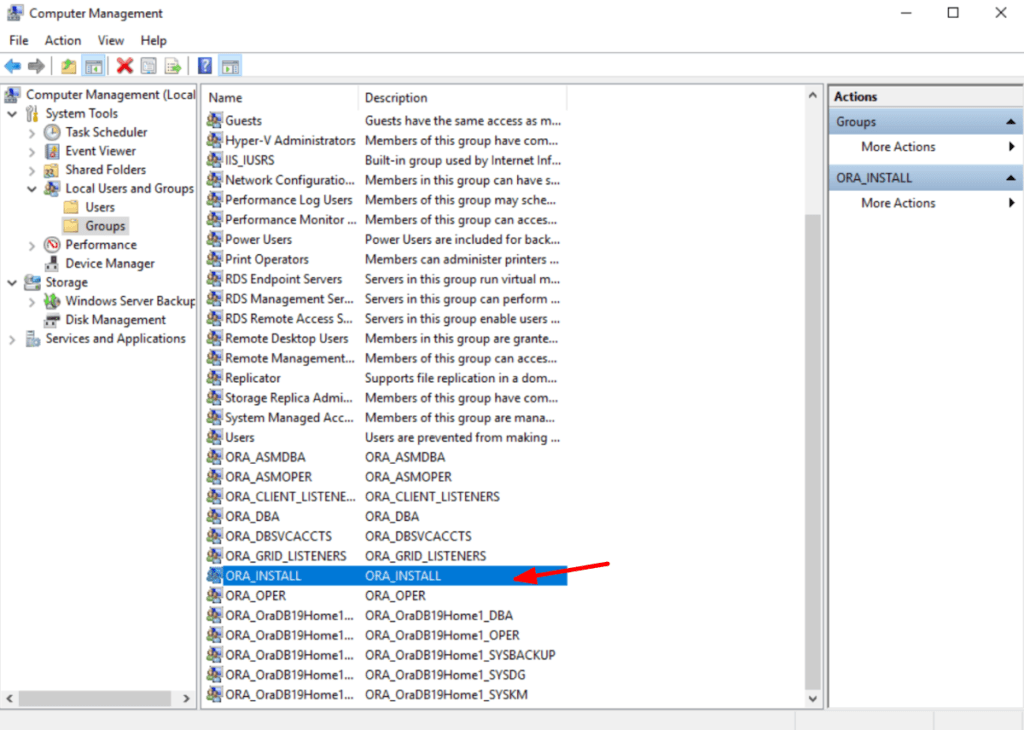Click the list's vertical scrollbar thumb
Image resolution: width=1024 pixels, height=730 pixels.
click(812, 451)
